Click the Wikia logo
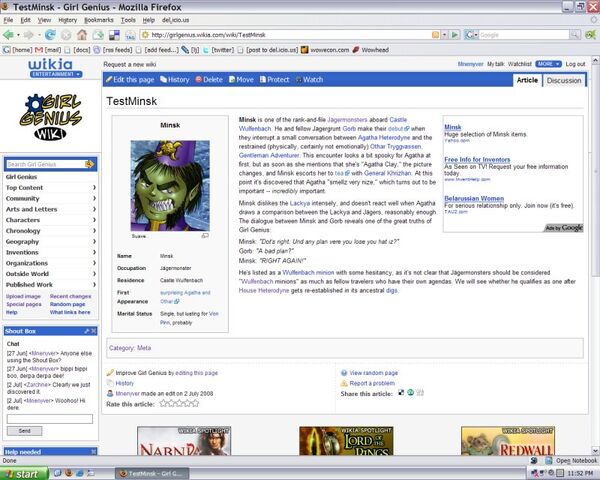600x480 pixels. (51, 64)
